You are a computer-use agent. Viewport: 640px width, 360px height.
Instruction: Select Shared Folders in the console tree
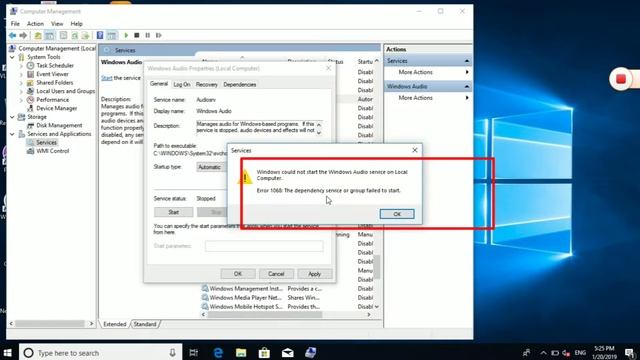[x=55, y=82]
